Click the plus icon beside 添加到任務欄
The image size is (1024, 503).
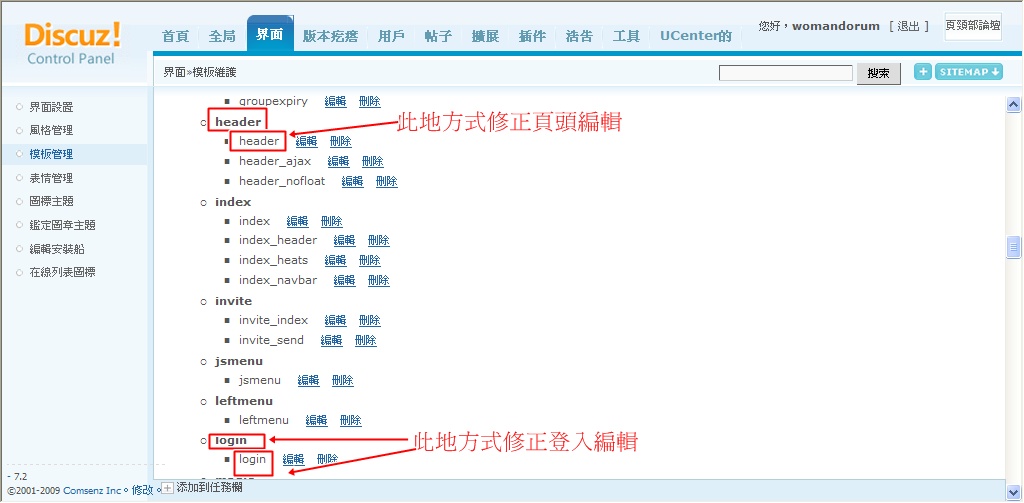(x=167, y=488)
